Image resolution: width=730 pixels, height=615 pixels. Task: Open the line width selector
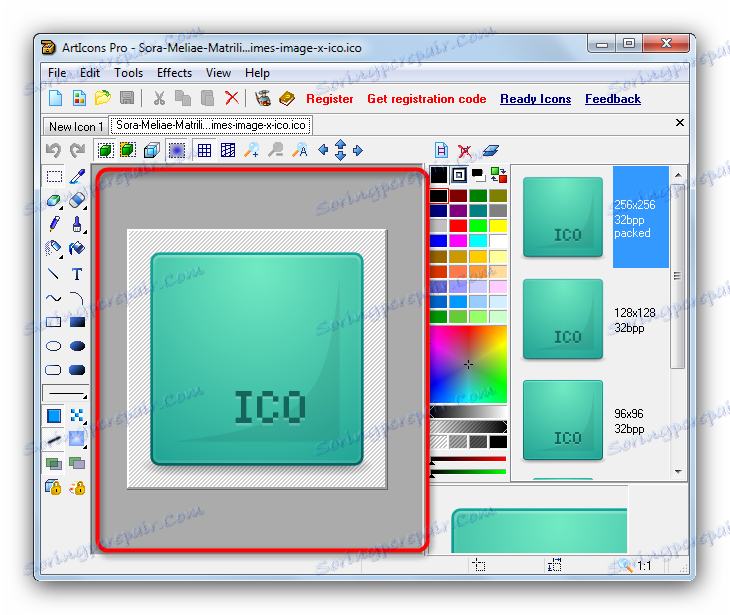(x=65, y=394)
